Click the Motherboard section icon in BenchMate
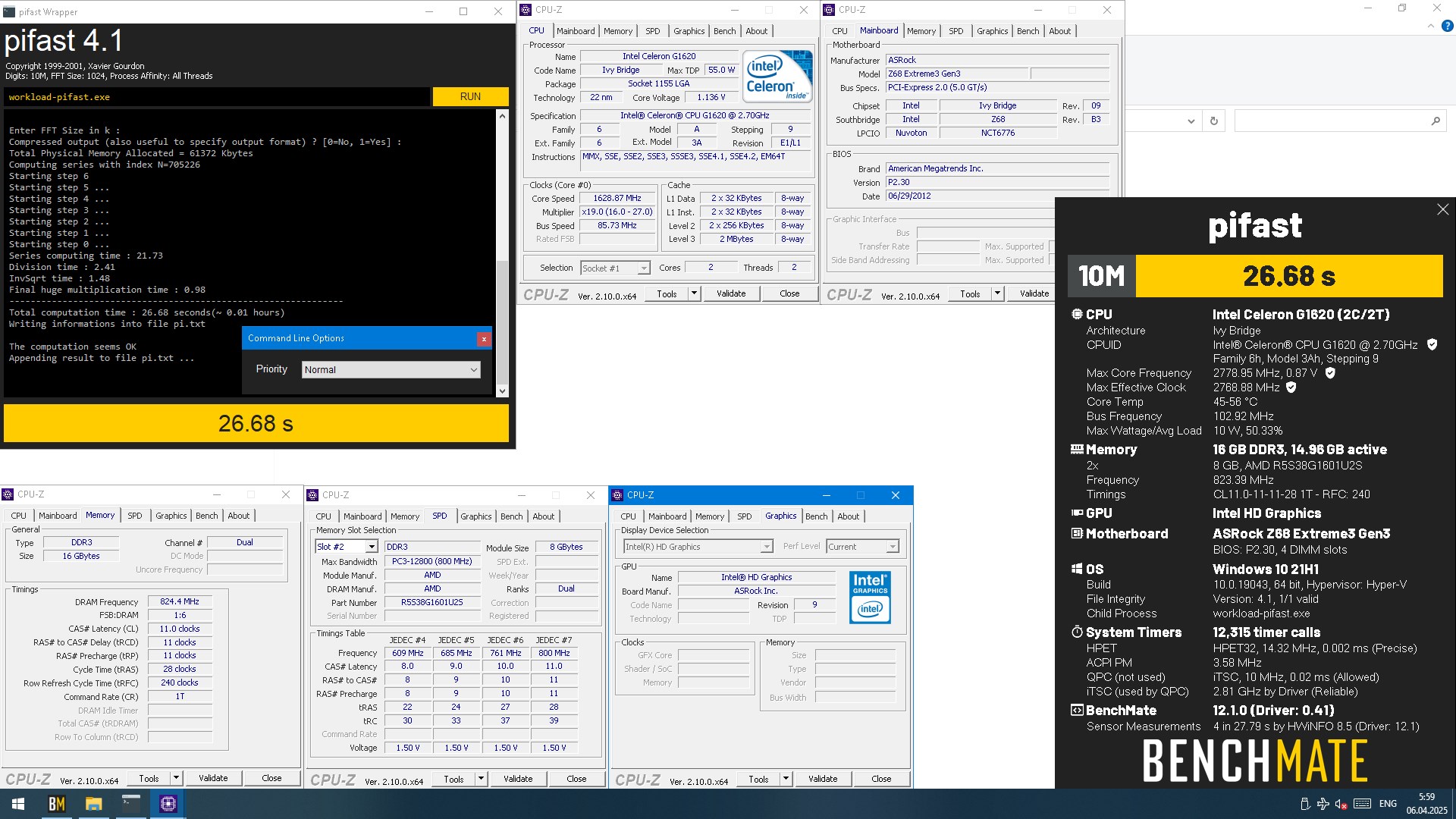The height and width of the screenshot is (819, 1456). click(1077, 533)
